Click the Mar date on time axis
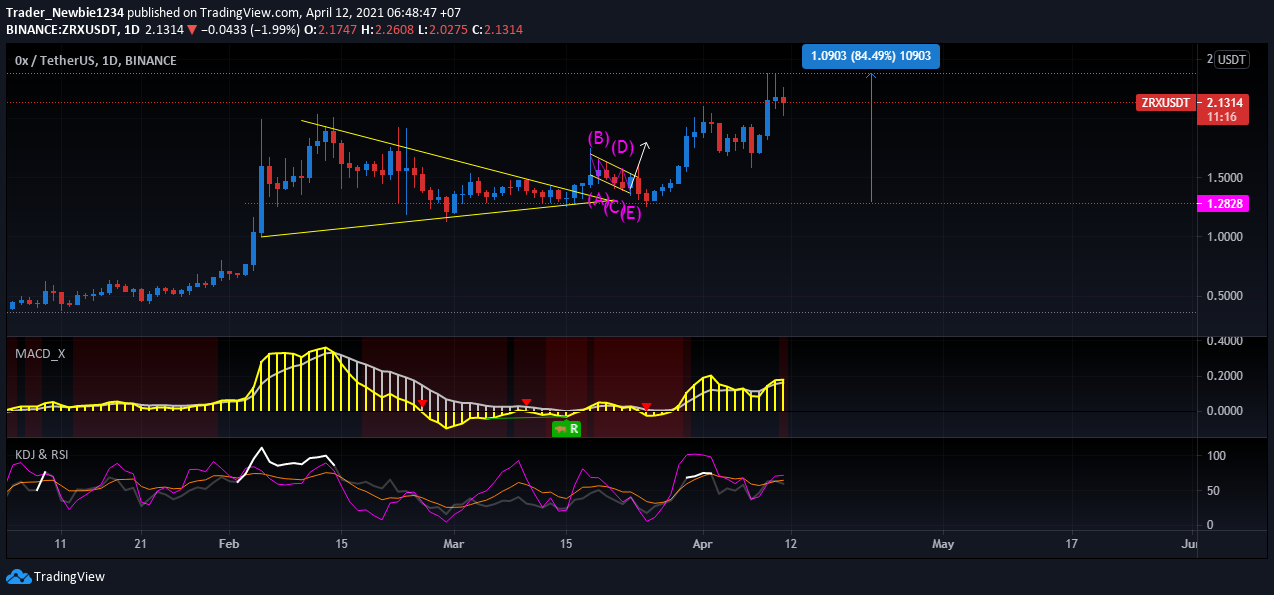Viewport: 1274px width, 595px height. [x=454, y=545]
